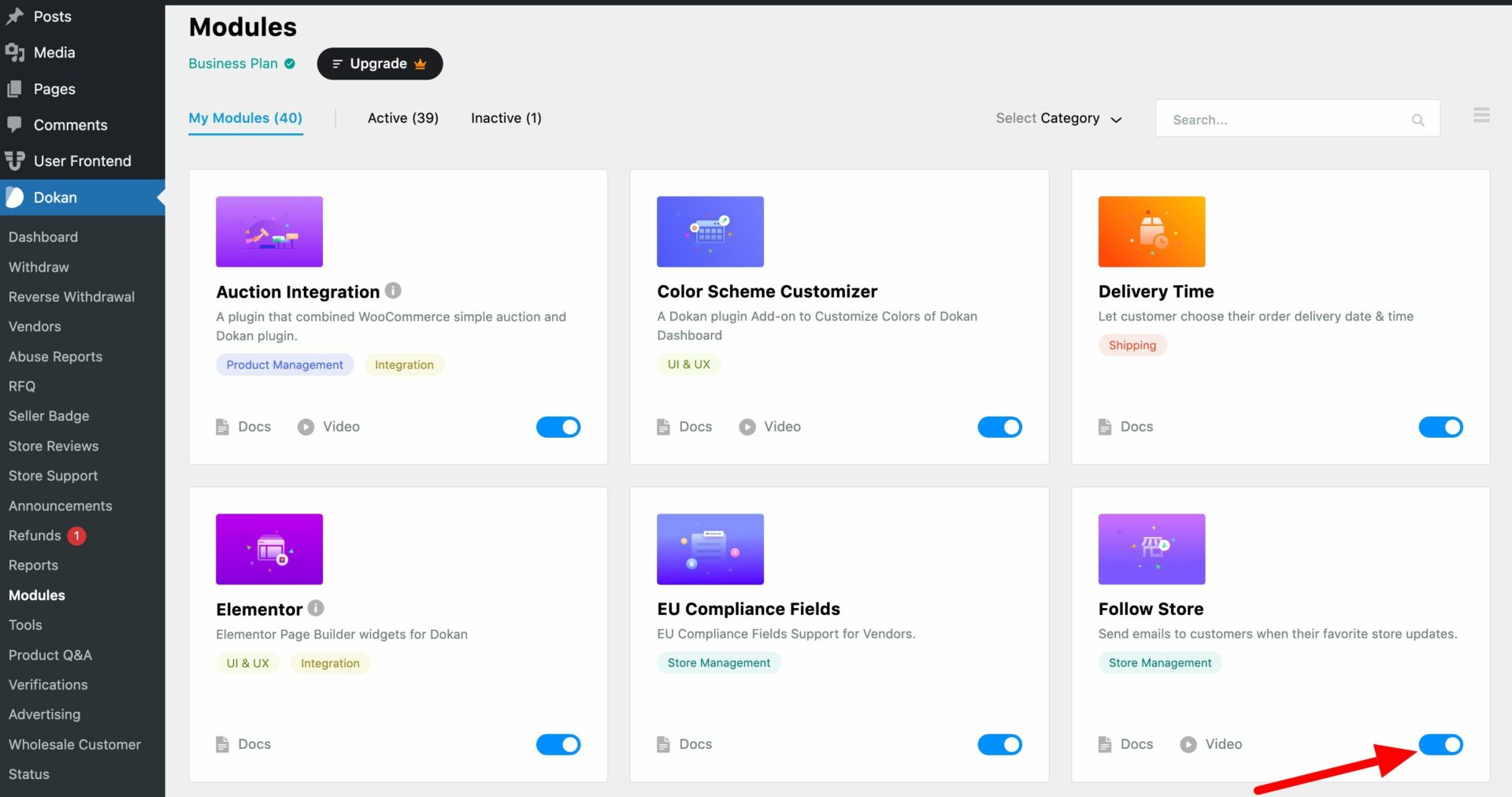The width and height of the screenshot is (1512, 797).
Task: Switch to list view with hamburger icon
Action: [x=1481, y=115]
